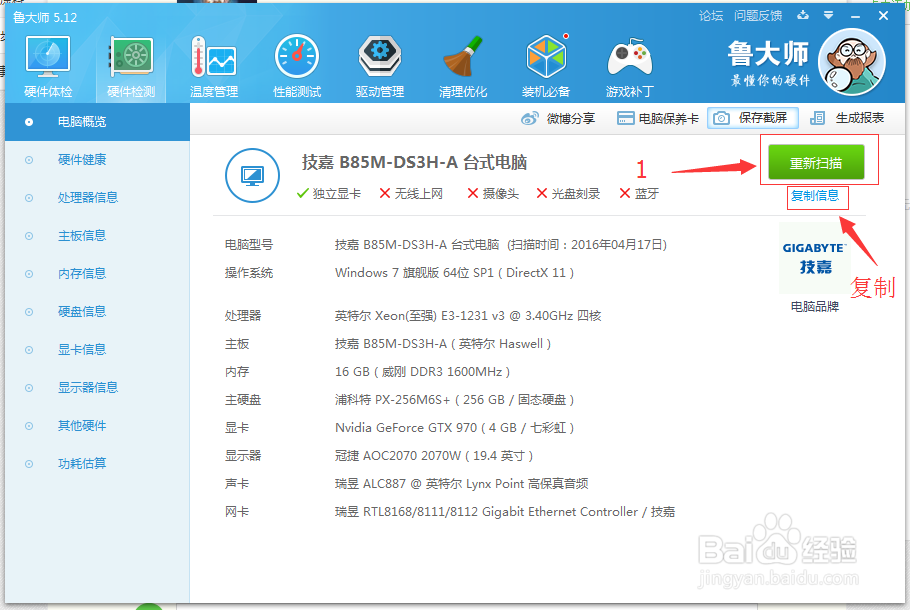The height and width of the screenshot is (610, 910).
Task: Close the 鲁大师 window
Action: coord(883,16)
